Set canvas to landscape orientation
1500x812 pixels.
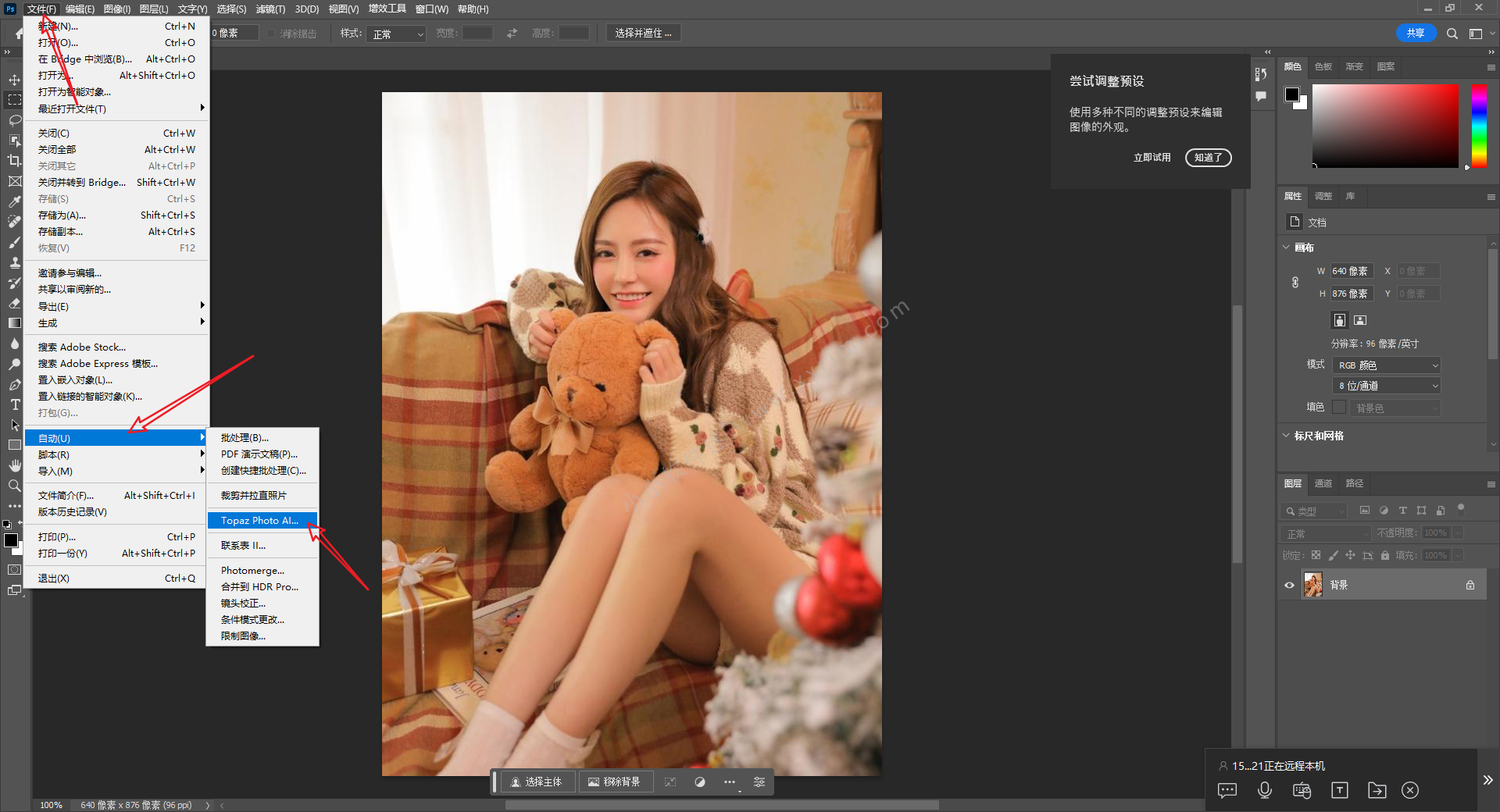[1360, 320]
